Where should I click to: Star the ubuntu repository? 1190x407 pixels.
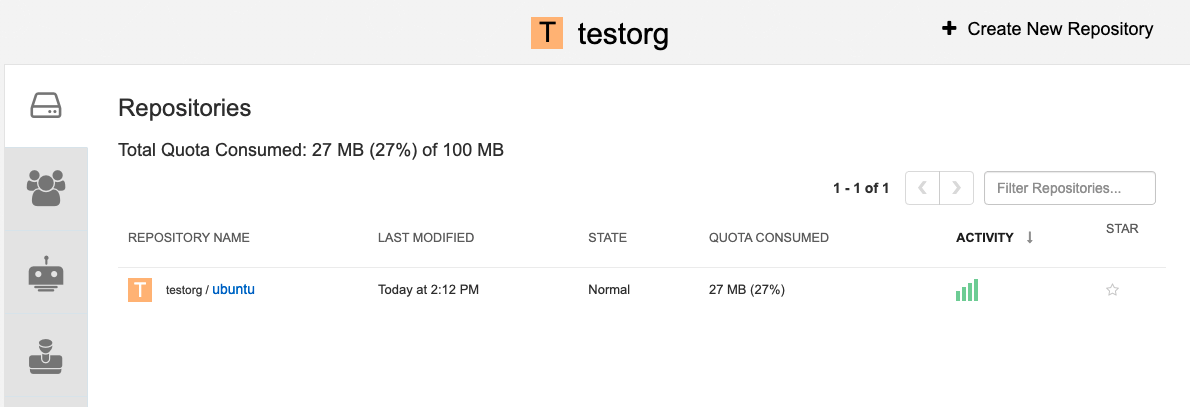coord(1112,290)
